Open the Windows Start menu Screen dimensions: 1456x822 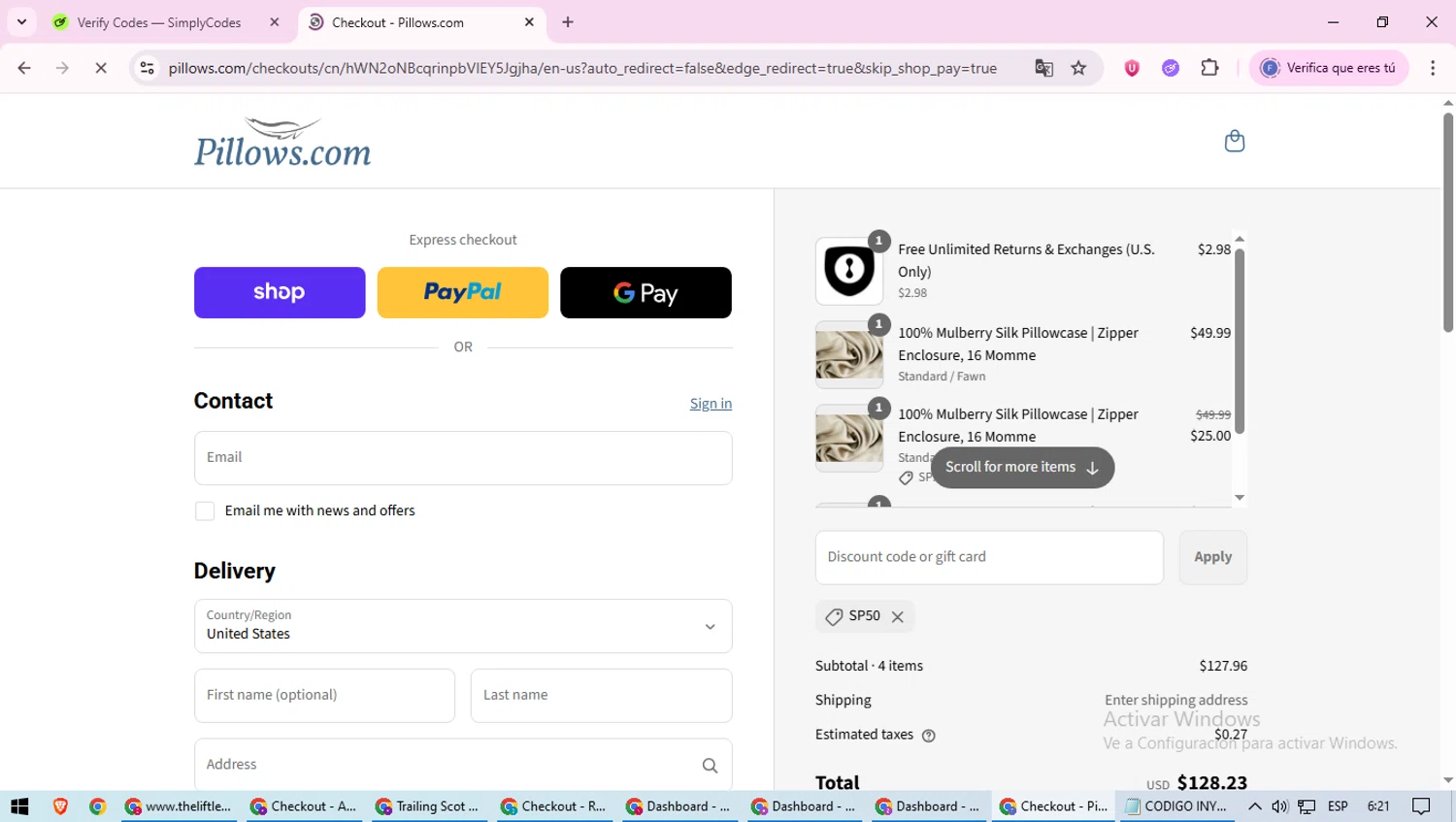coord(19,806)
